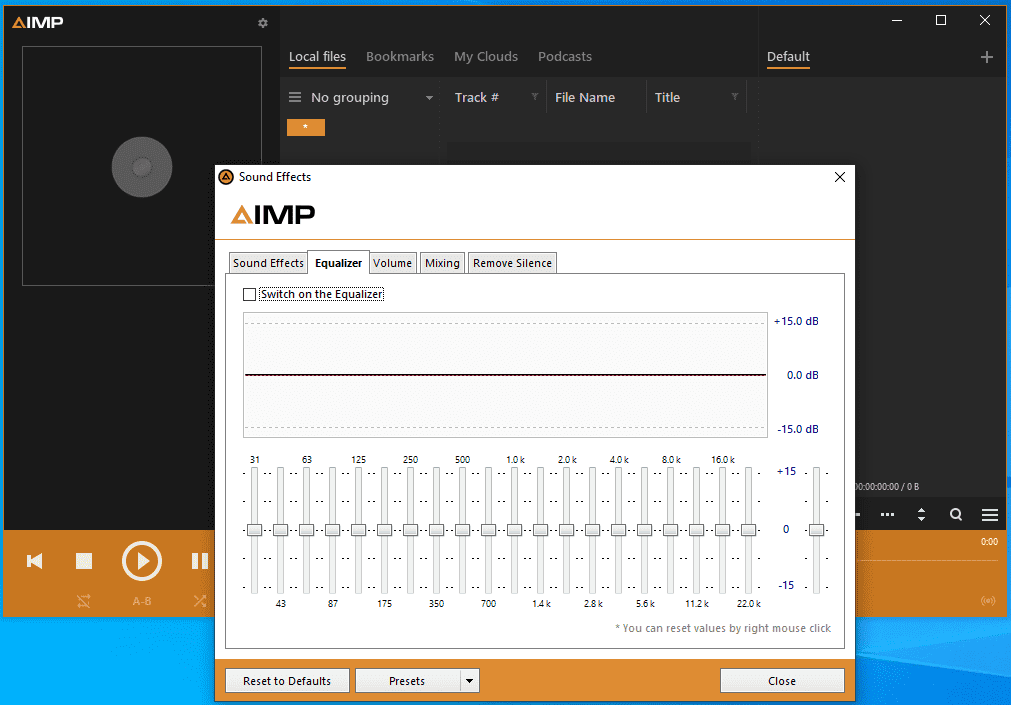Open the Title column filter icon
Viewport: 1011px width, 705px height.
click(x=734, y=97)
